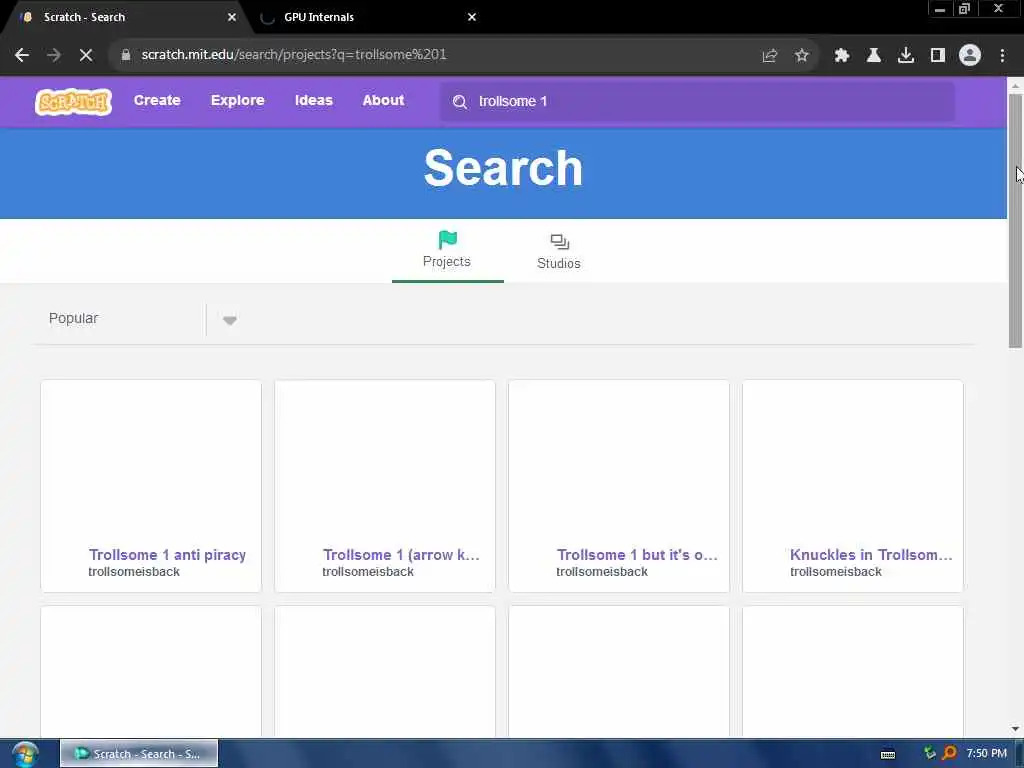Viewport: 1024px width, 768px height.
Task: Click the on-screen keyboard tray icon
Action: (x=888, y=754)
